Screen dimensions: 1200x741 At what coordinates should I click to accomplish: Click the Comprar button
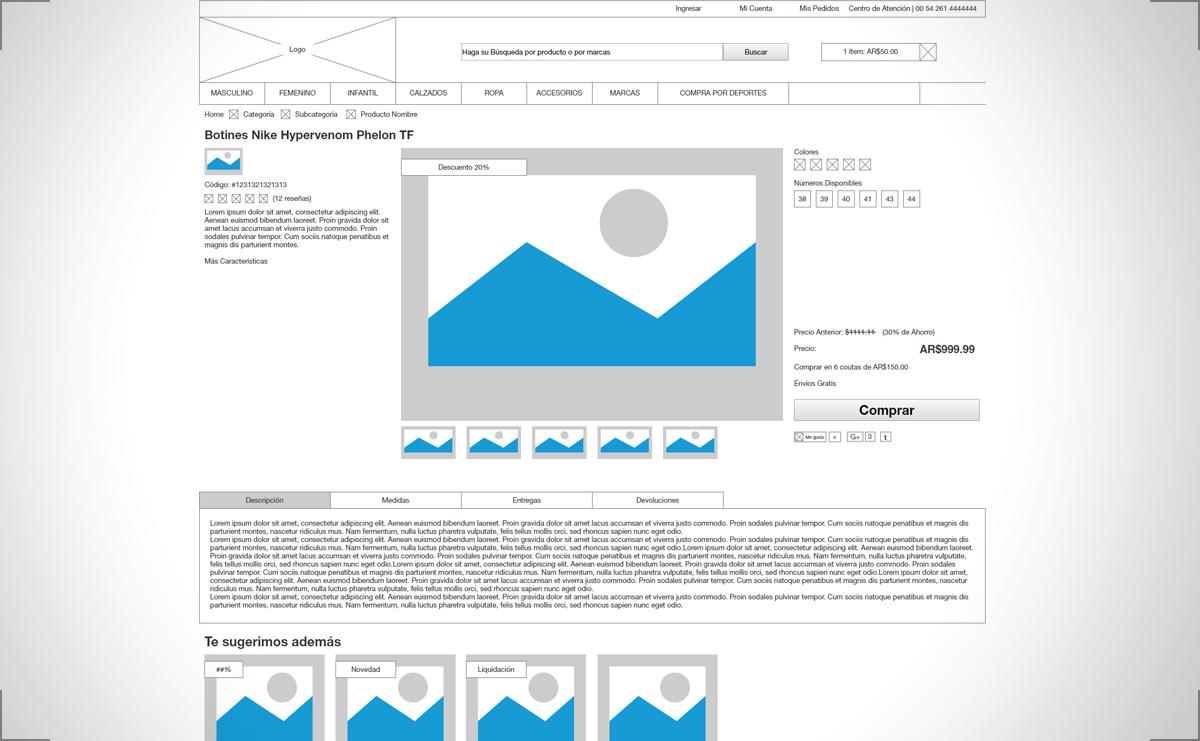point(887,410)
